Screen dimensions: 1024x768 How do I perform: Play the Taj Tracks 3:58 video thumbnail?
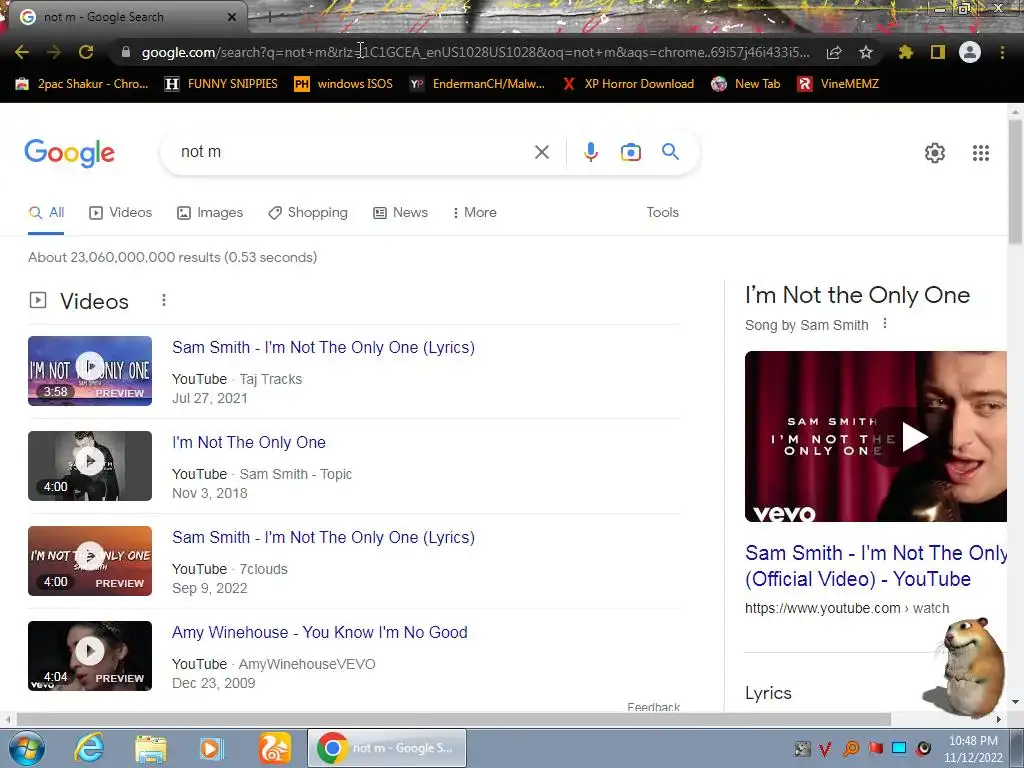click(x=90, y=371)
